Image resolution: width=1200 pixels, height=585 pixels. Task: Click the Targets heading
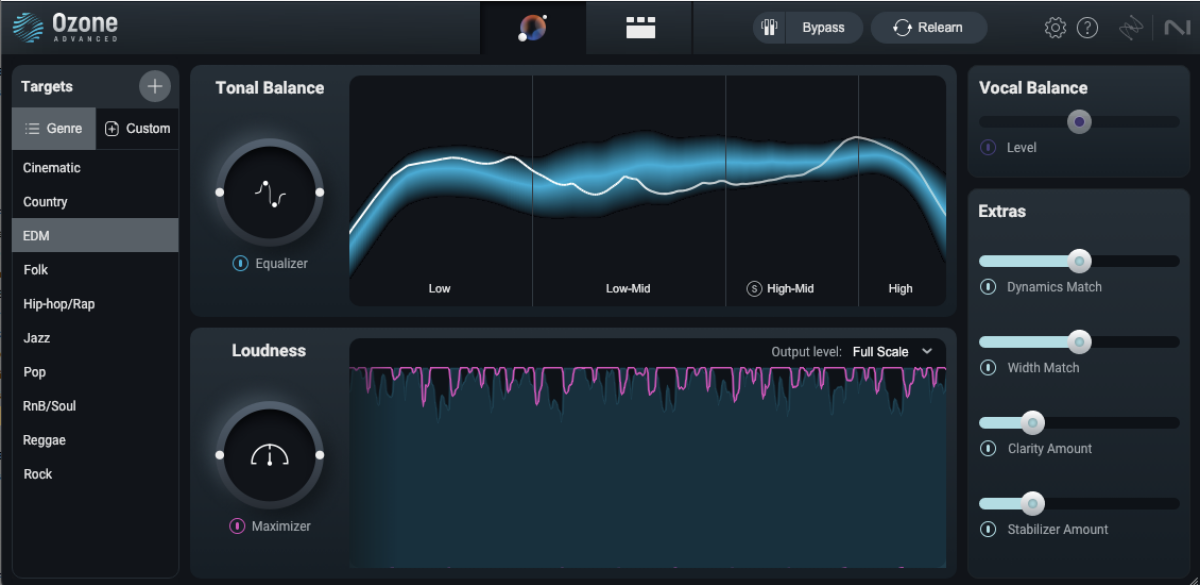click(x=47, y=87)
